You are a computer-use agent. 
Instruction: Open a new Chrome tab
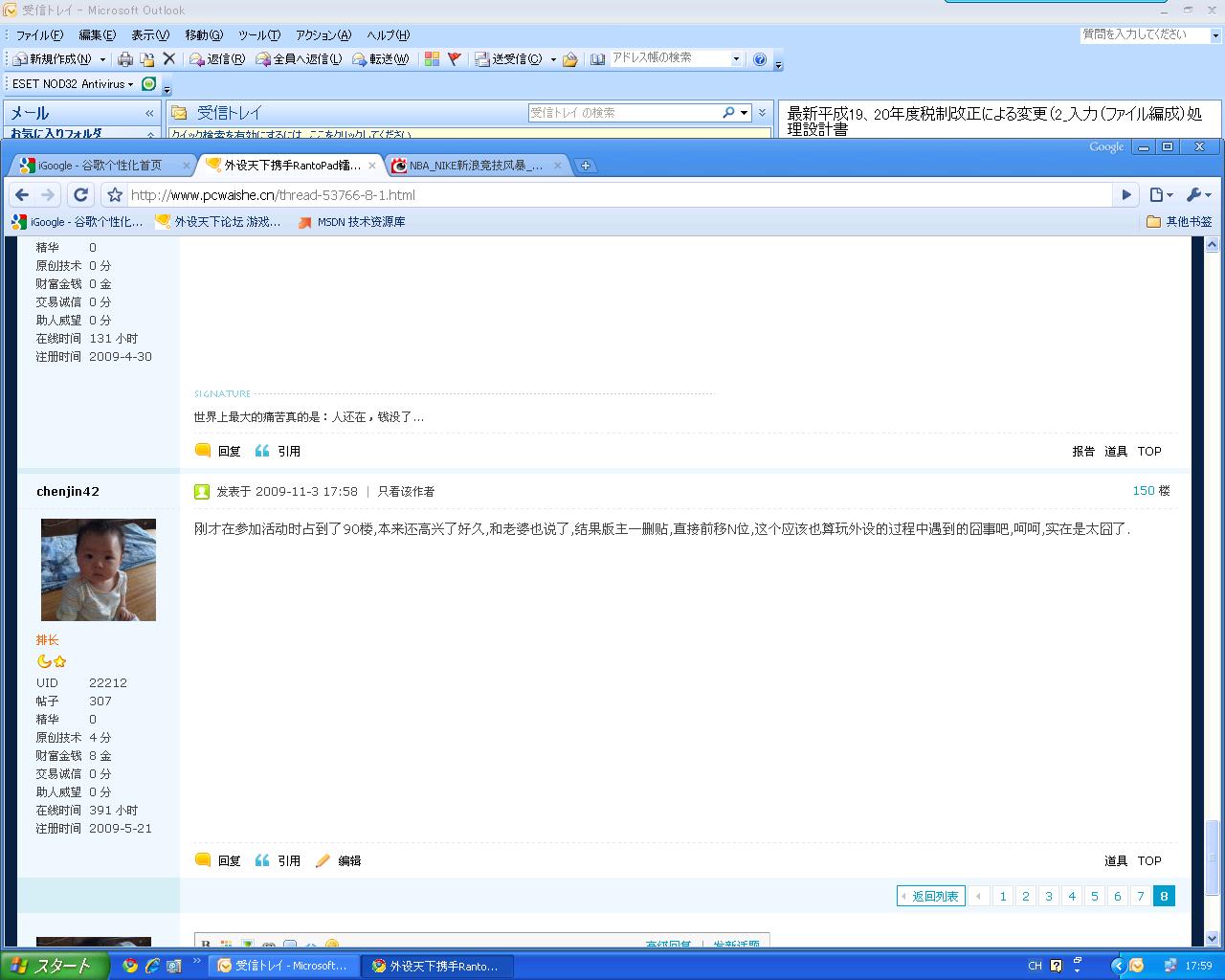click(586, 166)
